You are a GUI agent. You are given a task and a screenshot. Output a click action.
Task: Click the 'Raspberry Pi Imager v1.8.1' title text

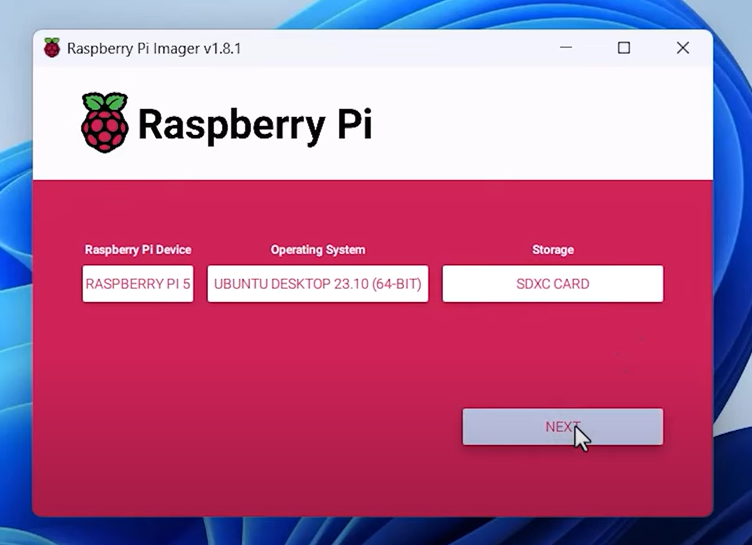(x=154, y=48)
